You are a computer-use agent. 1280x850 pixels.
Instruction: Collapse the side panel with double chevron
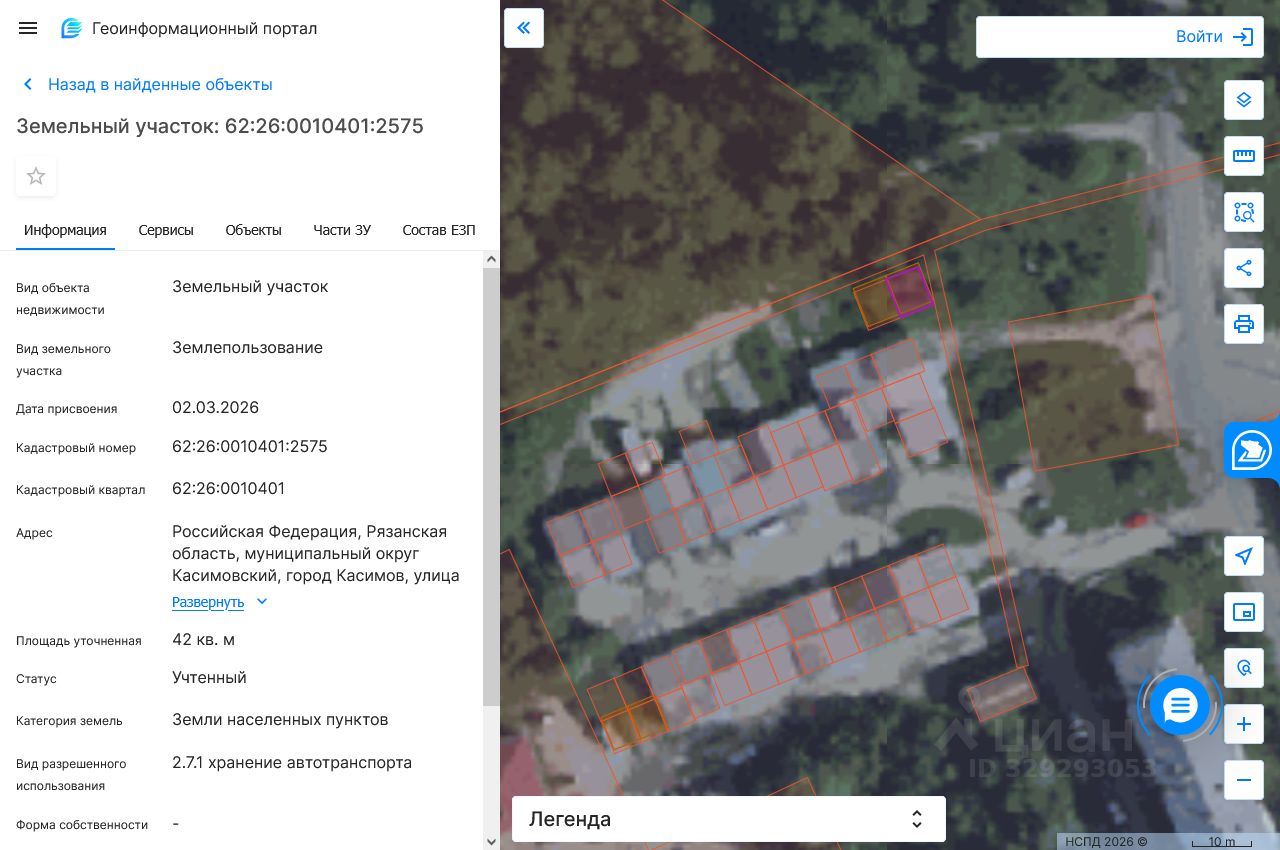524,28
